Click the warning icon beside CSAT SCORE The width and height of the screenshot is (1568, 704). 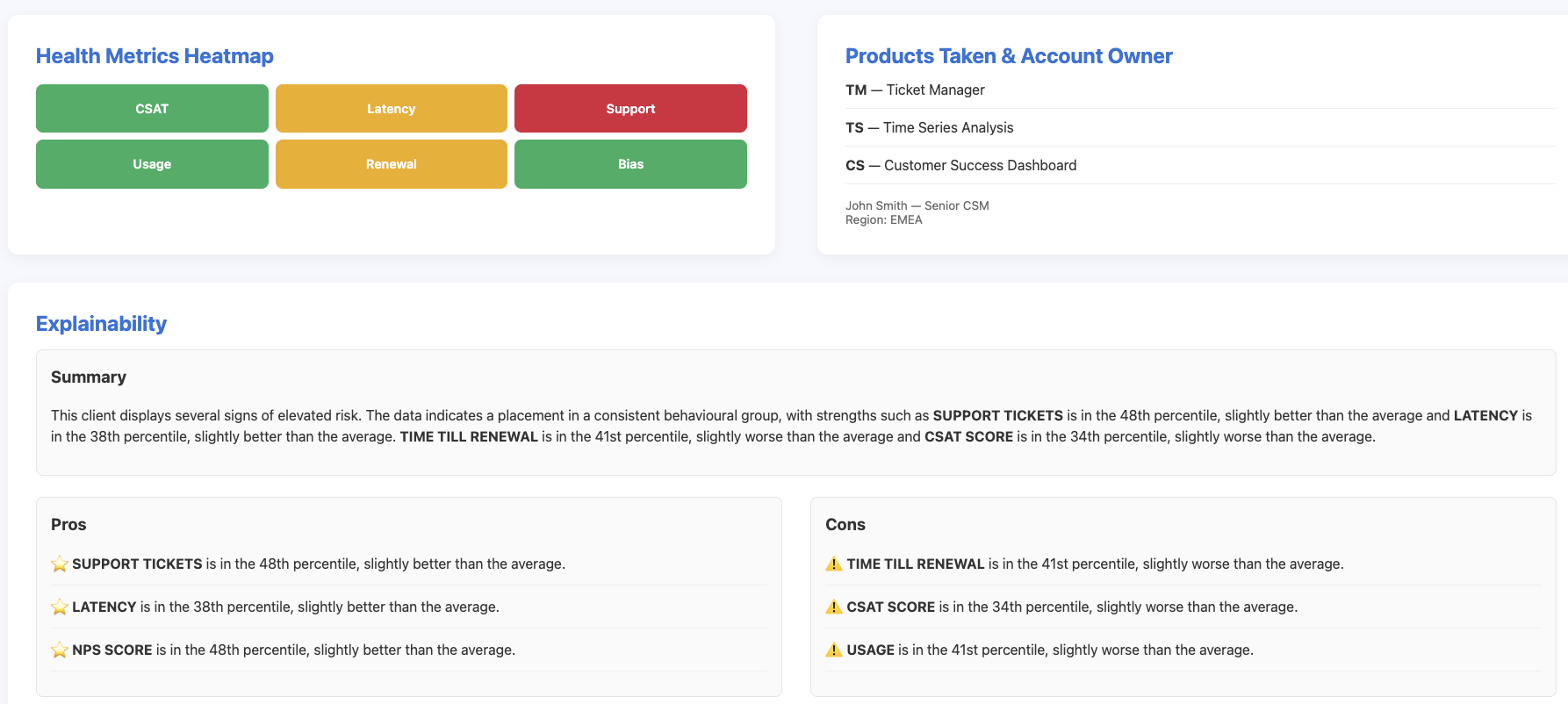834,607
